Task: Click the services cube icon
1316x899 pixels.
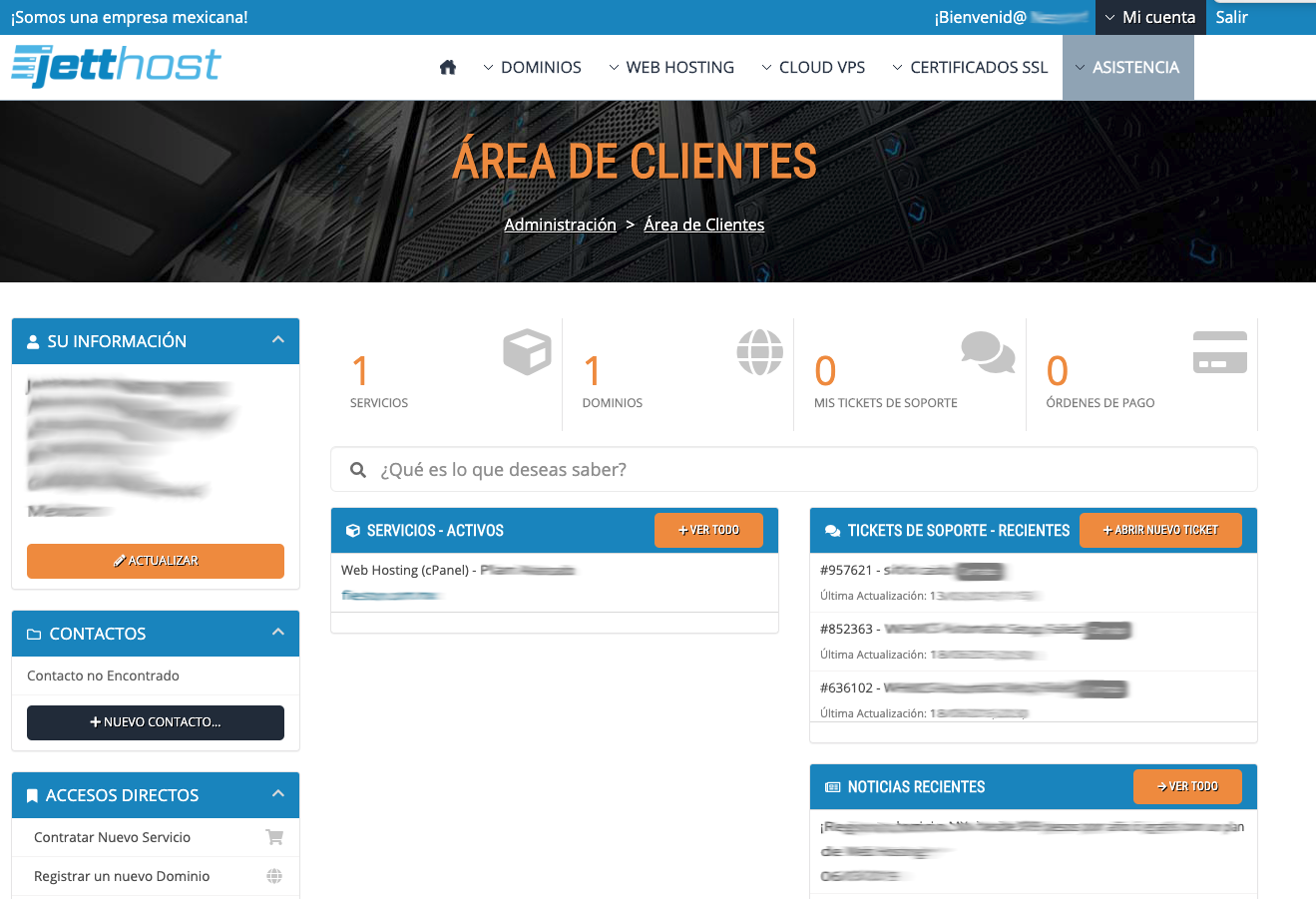Action: 527,352
